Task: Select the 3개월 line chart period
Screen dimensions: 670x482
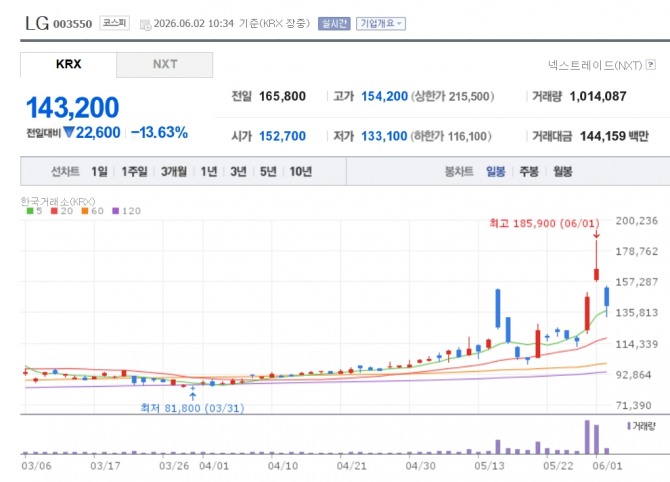Action: pos(173,171)
